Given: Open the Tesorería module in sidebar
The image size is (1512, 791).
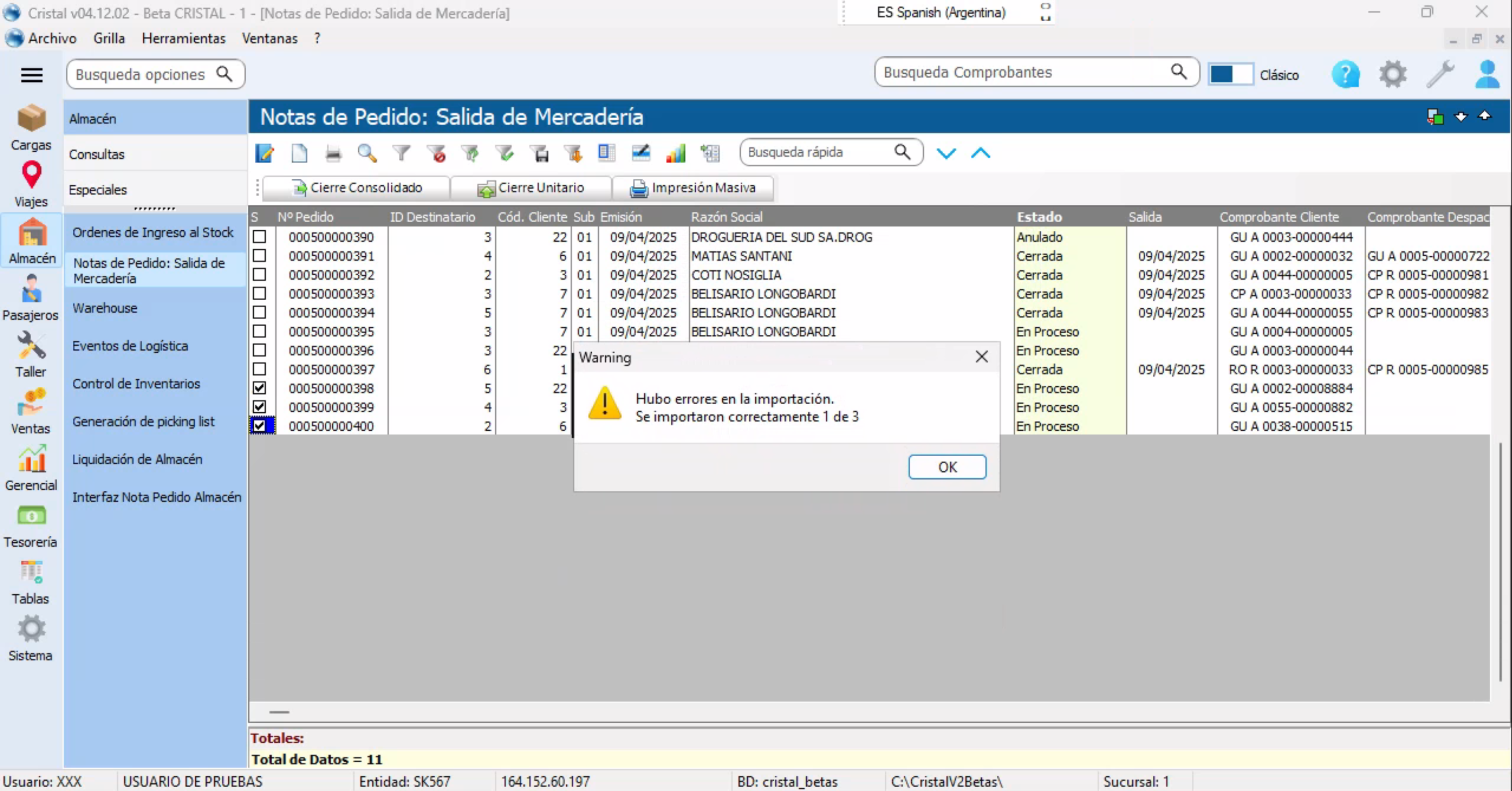Looking at the screenshot, I should 31,526.
